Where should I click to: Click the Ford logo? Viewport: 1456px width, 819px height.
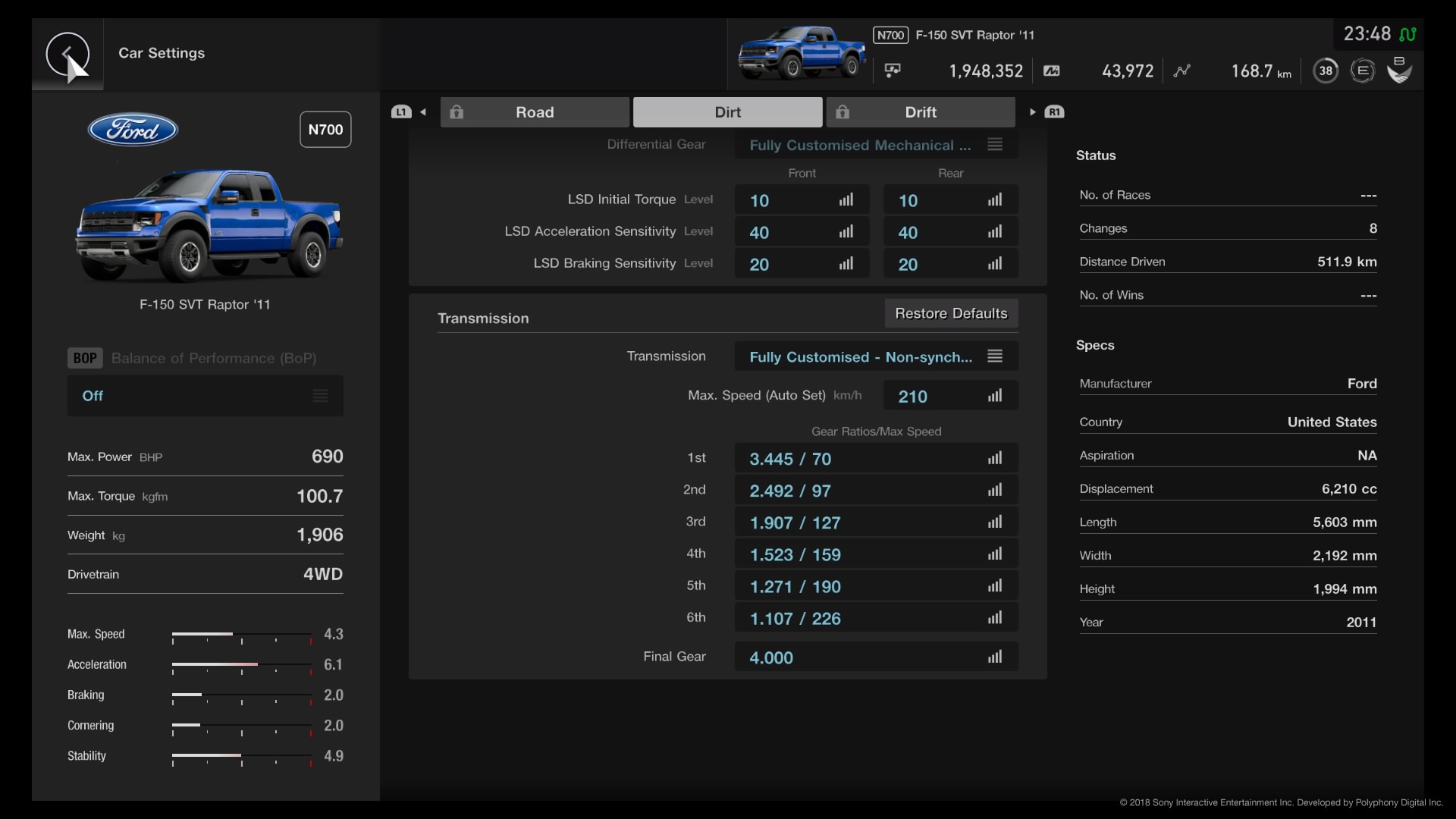pos(133,130)
